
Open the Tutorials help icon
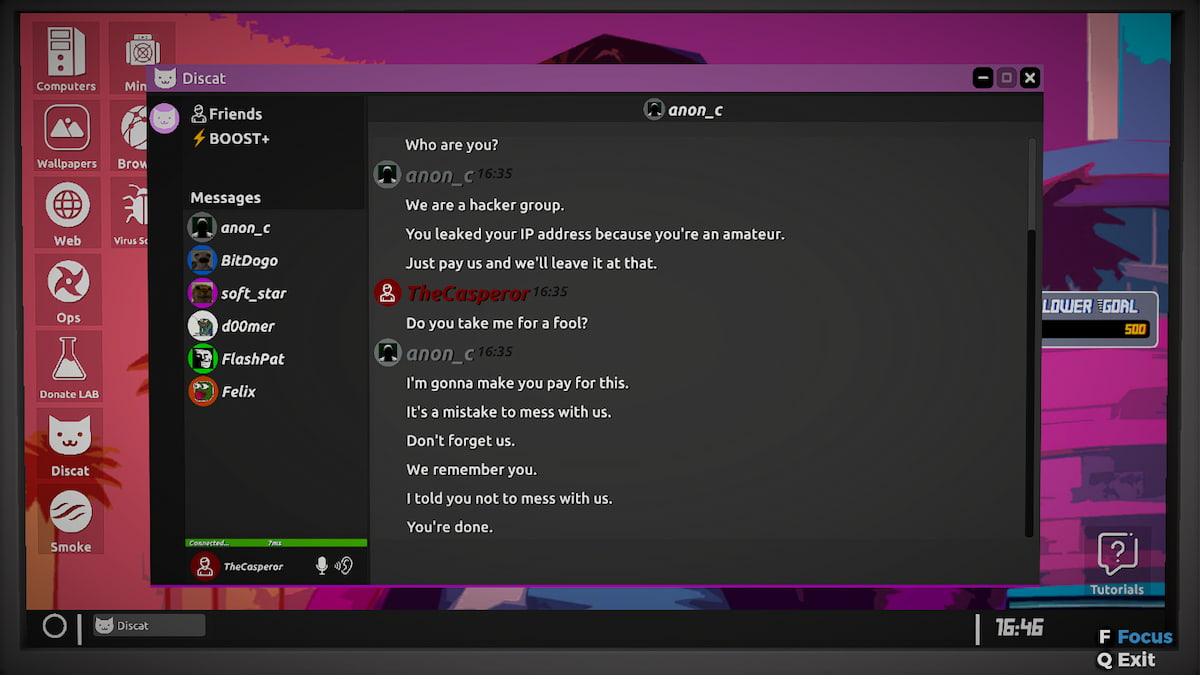pyautogui.click(x=1117, y=562)
